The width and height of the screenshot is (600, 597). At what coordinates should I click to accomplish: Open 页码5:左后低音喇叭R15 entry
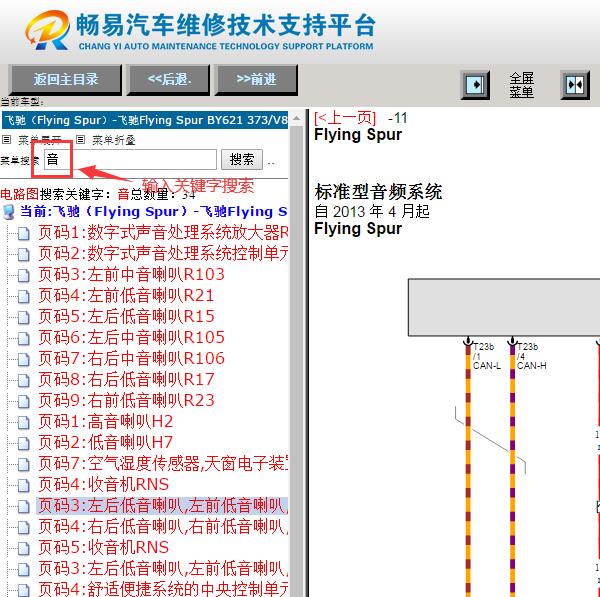[126, 316]
